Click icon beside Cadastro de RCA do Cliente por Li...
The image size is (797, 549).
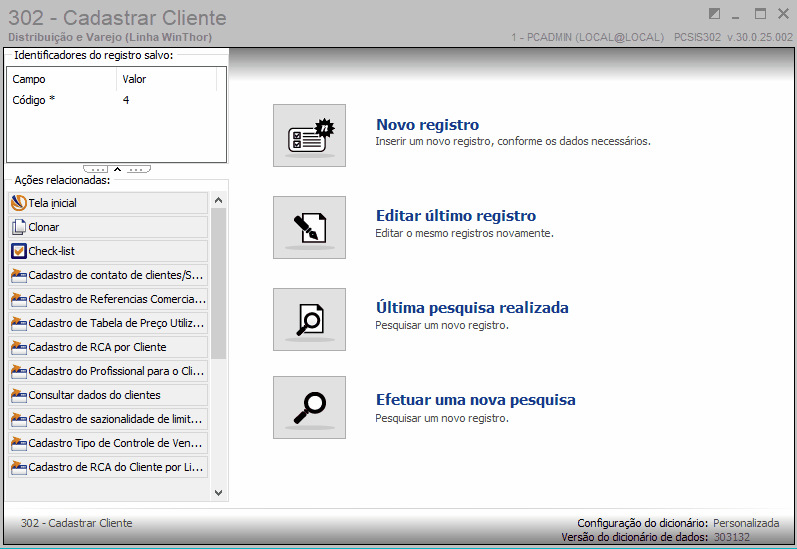coord(19,467)
